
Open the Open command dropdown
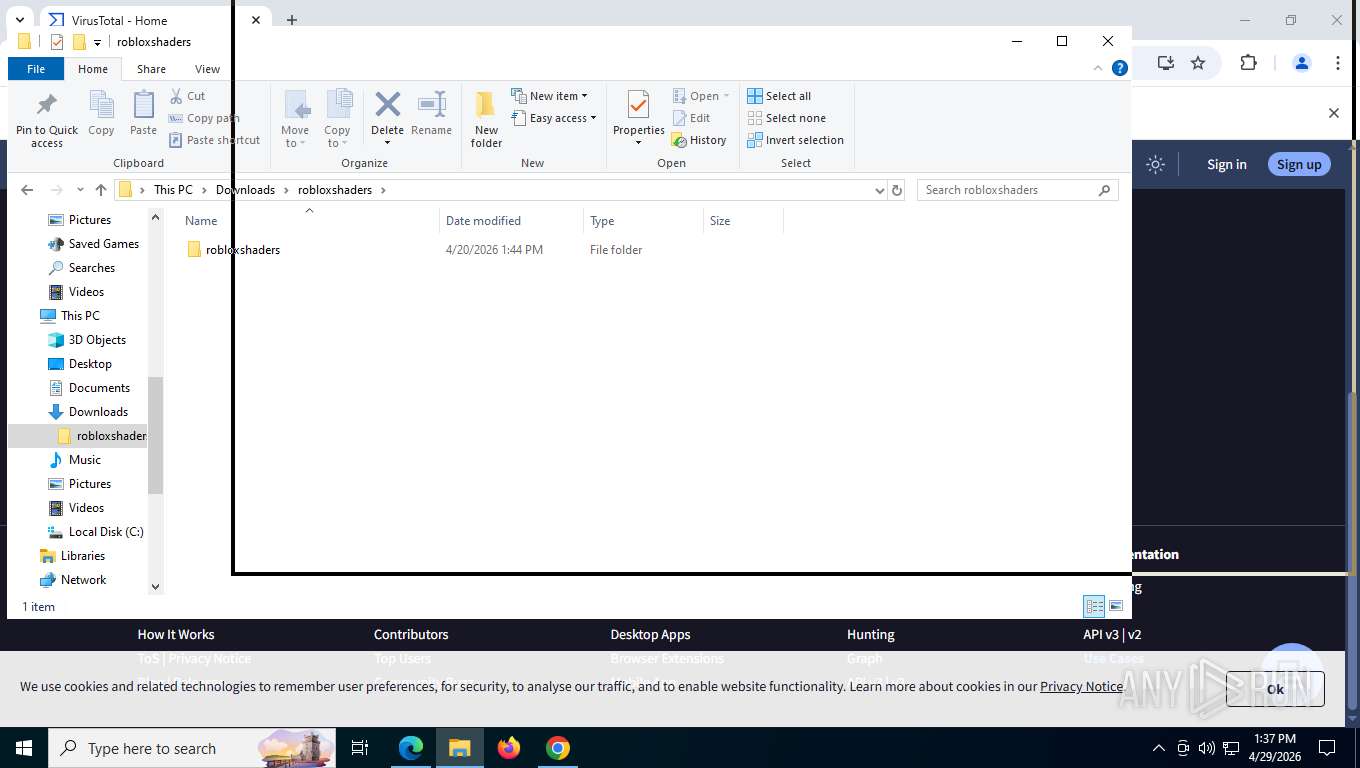[700, 96]
